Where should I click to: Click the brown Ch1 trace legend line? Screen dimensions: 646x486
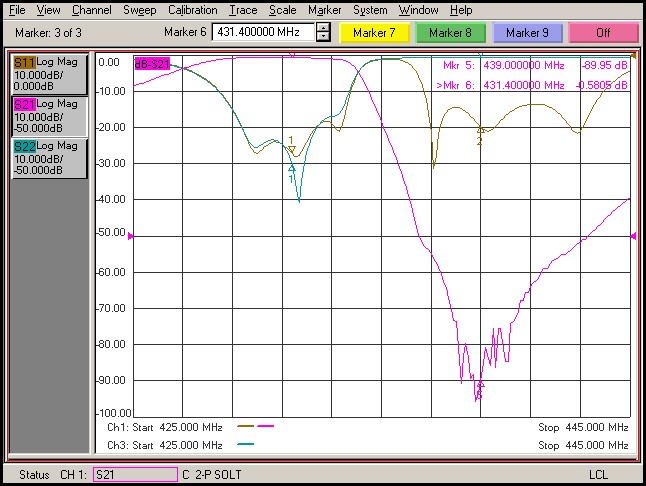[246, 426]
